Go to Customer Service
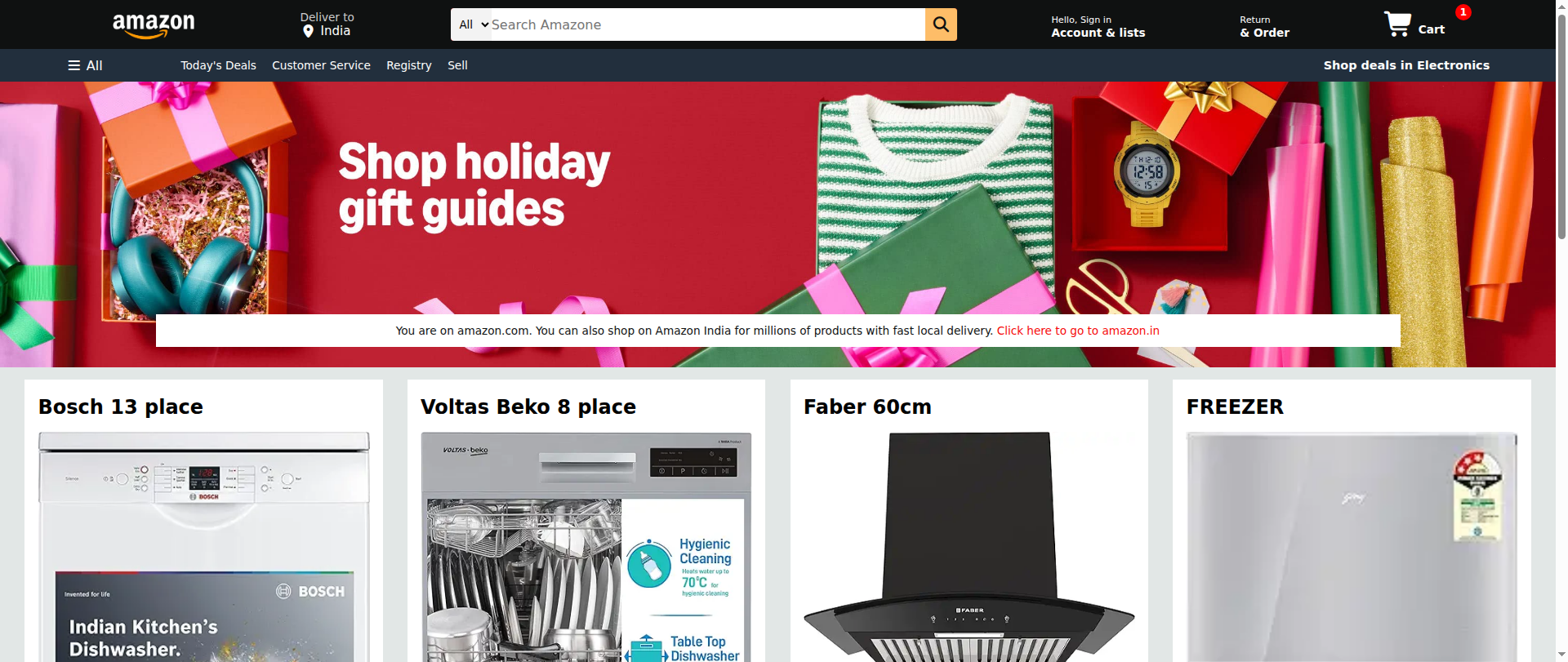This screenshot has height=662, width=1568. 321,65
